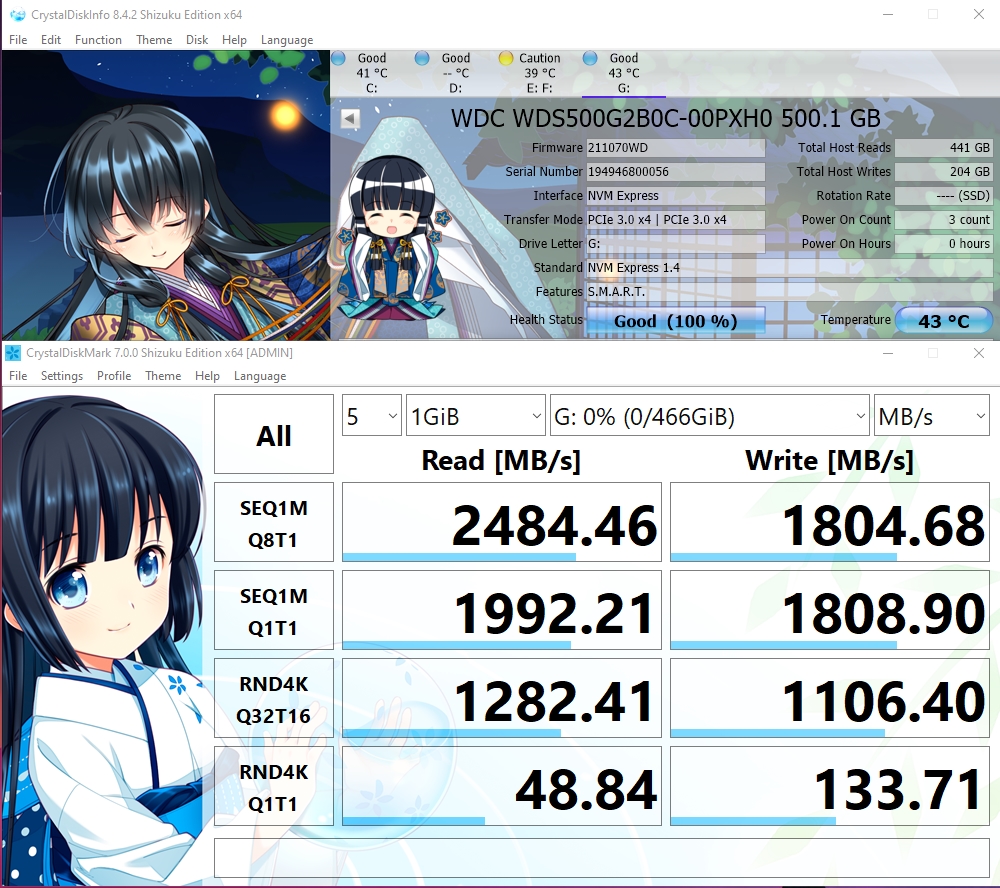Image resolution: width=1000 pixels, height=888 pixels.
Task: Open the unit dropdown showing MB/s
Action: click(932, 415)
